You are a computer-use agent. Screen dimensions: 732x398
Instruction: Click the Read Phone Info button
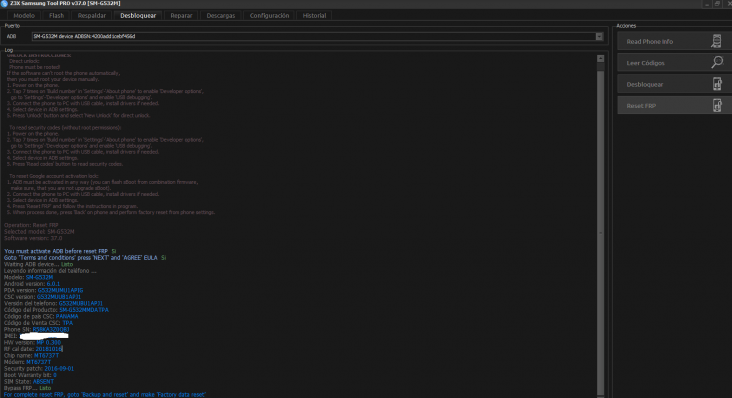pos(675,41)
